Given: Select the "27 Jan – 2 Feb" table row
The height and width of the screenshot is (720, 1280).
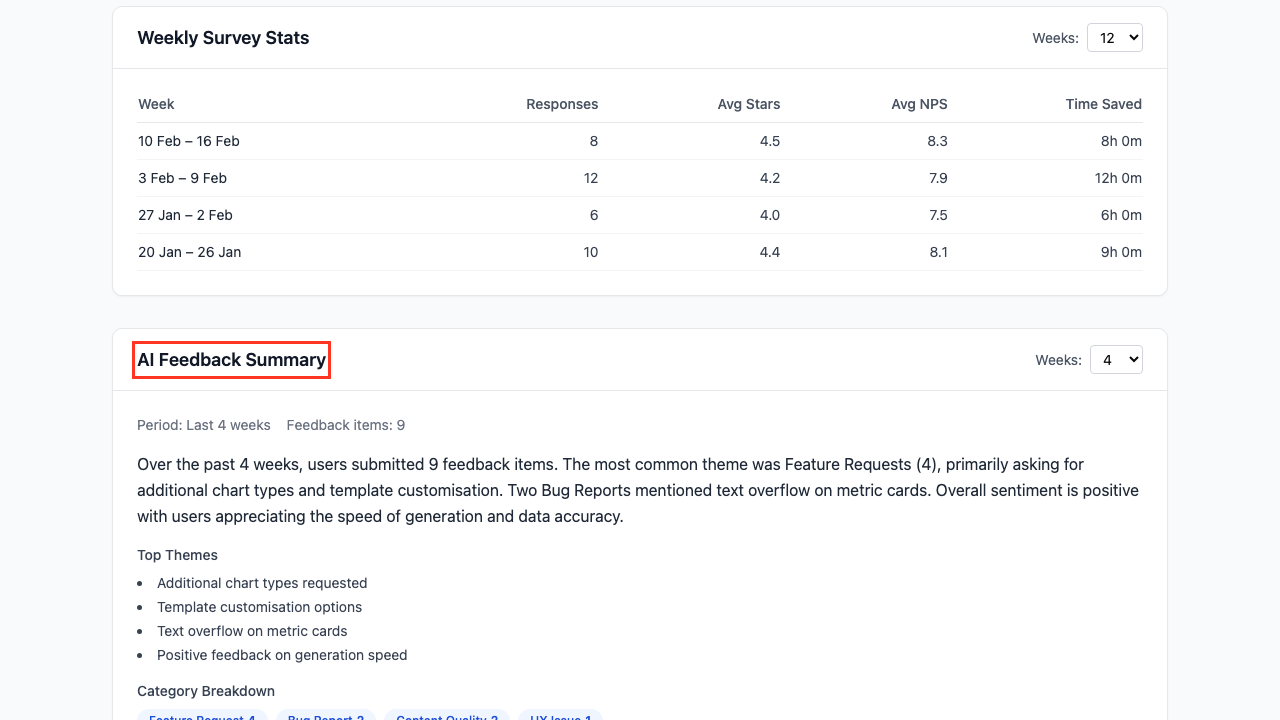Looking at the screenshot, I should (185, 215).
